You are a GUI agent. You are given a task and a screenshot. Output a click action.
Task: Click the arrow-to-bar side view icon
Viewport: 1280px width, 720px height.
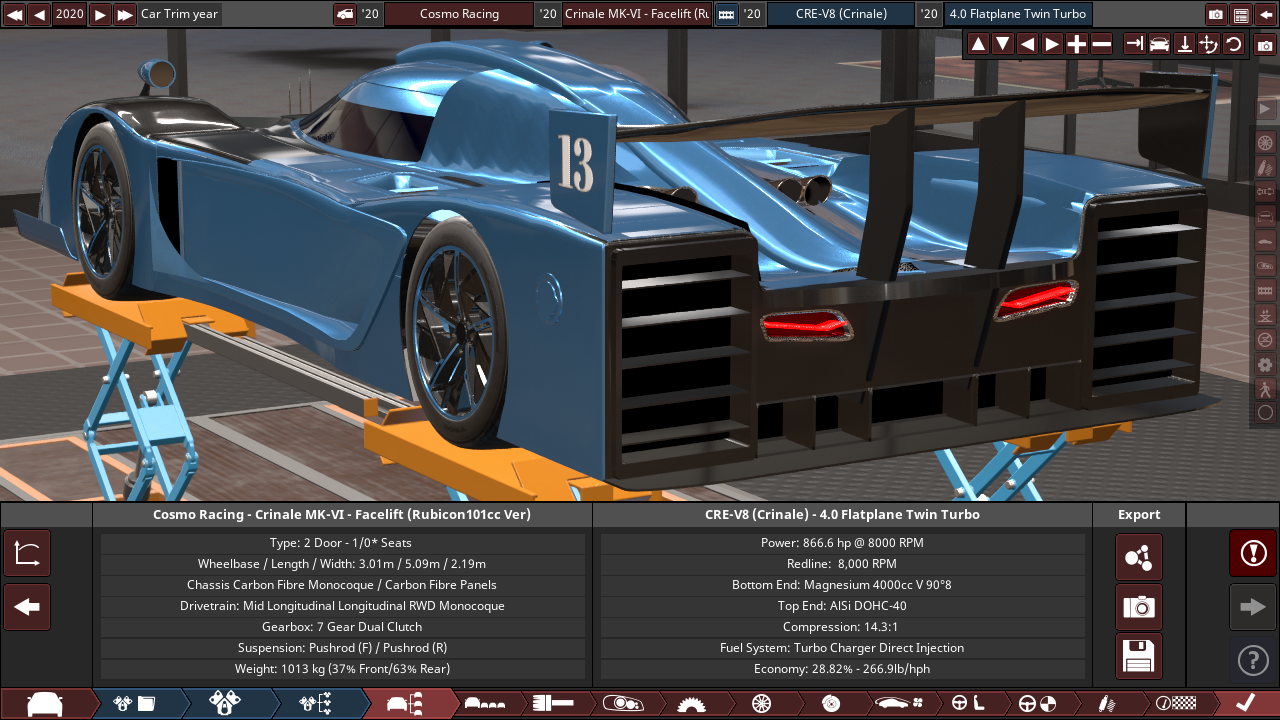click(1135, 43)
